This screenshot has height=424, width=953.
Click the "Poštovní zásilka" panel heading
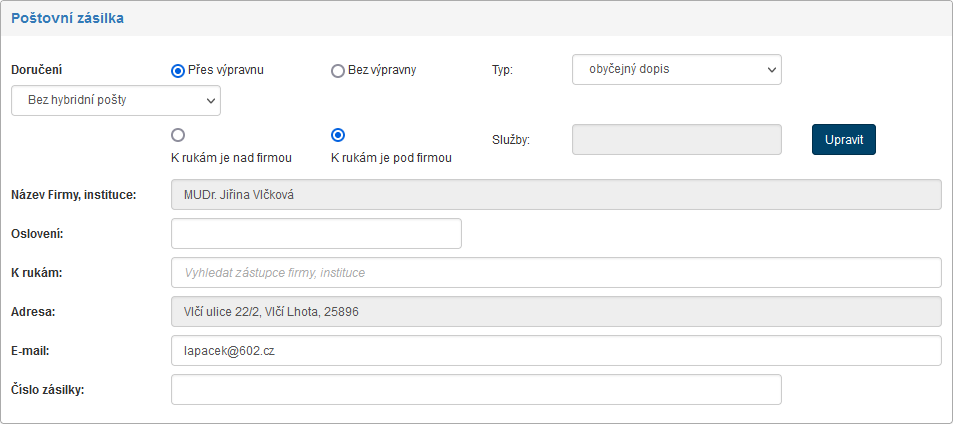tap(67, 18)
